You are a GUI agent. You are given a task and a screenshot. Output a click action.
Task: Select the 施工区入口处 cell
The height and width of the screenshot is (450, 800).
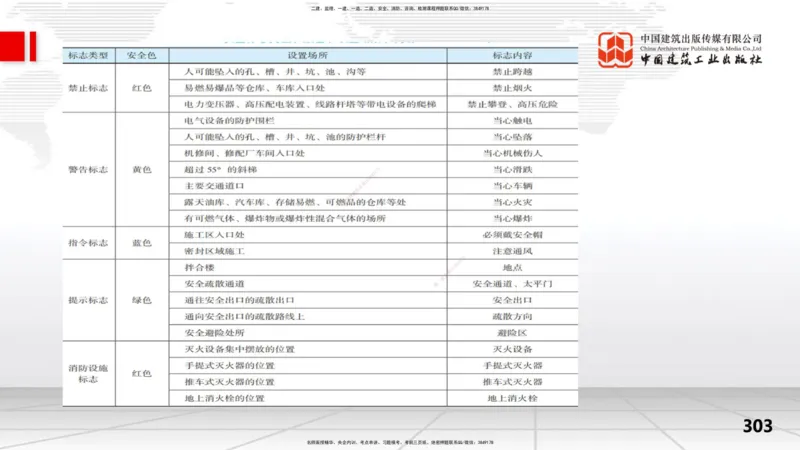(x=308, y=235)
